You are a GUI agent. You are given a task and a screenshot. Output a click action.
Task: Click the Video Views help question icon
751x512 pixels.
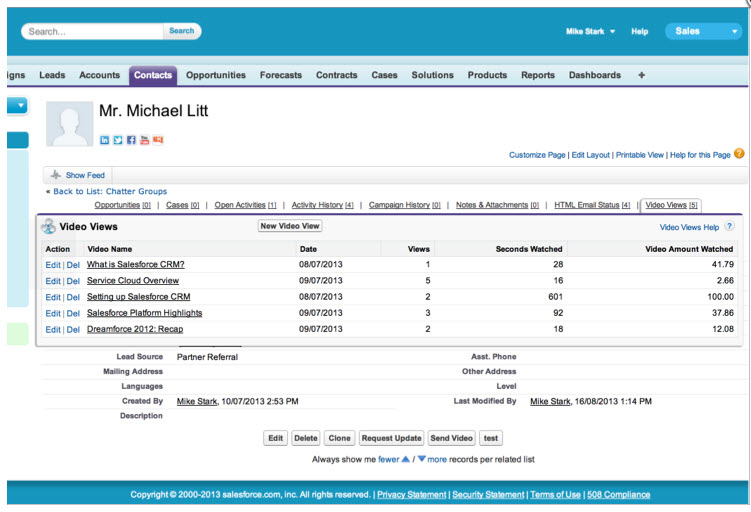coord(729,227)
